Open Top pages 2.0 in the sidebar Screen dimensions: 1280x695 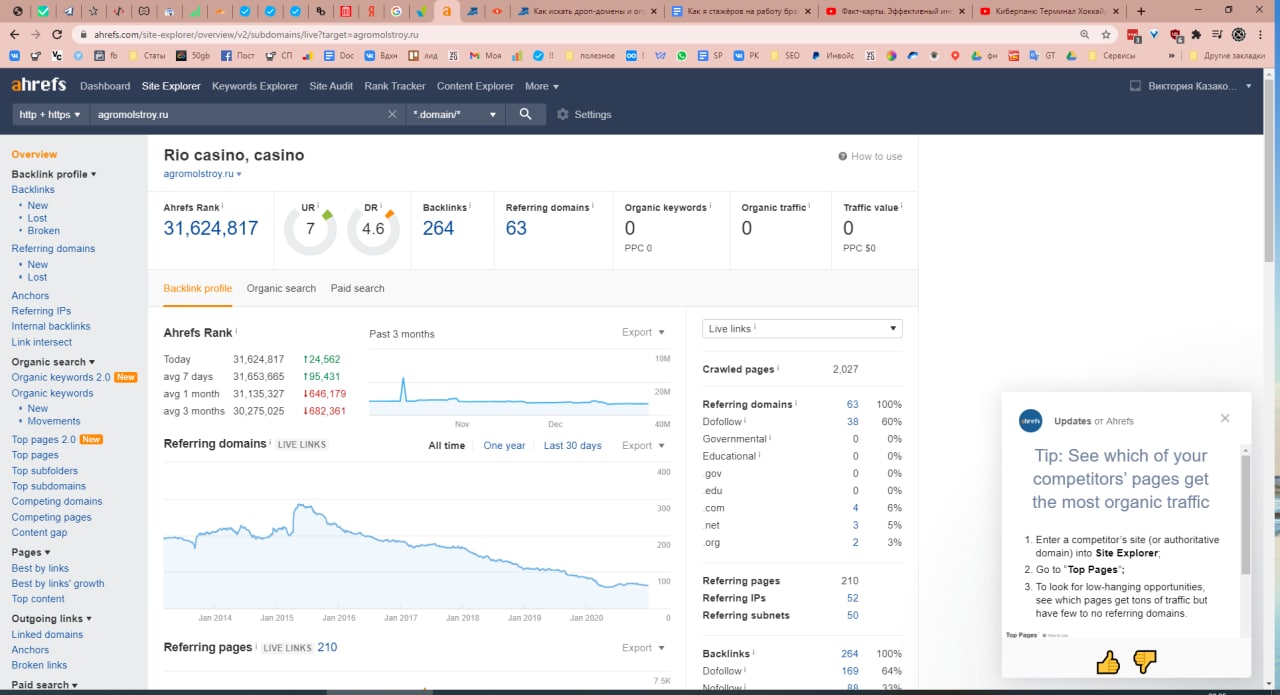[43, 439]
